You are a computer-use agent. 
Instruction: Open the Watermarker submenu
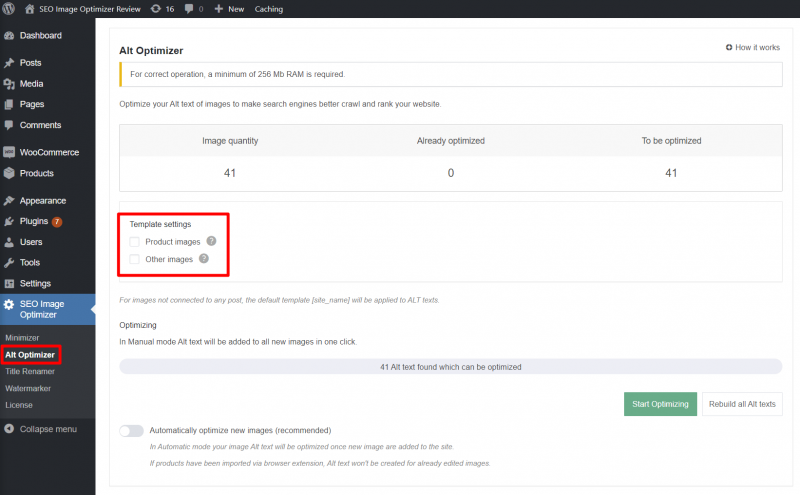click(x=28, y=388)
